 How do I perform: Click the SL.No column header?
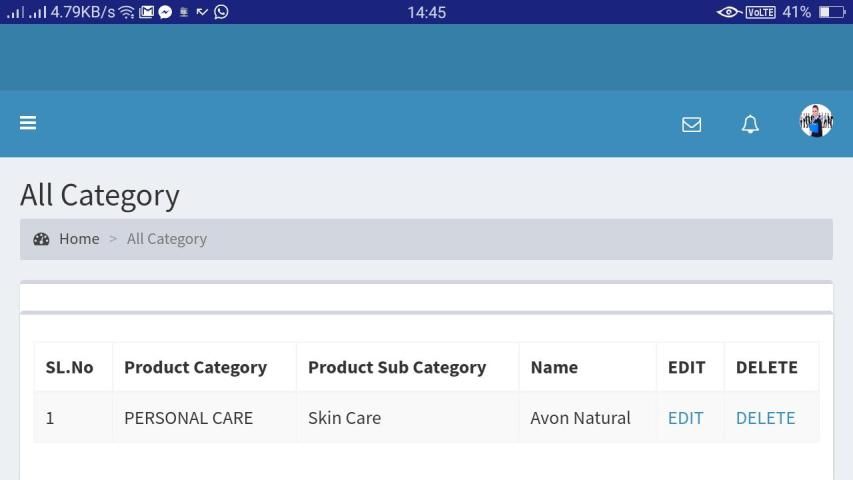(69, 367)
